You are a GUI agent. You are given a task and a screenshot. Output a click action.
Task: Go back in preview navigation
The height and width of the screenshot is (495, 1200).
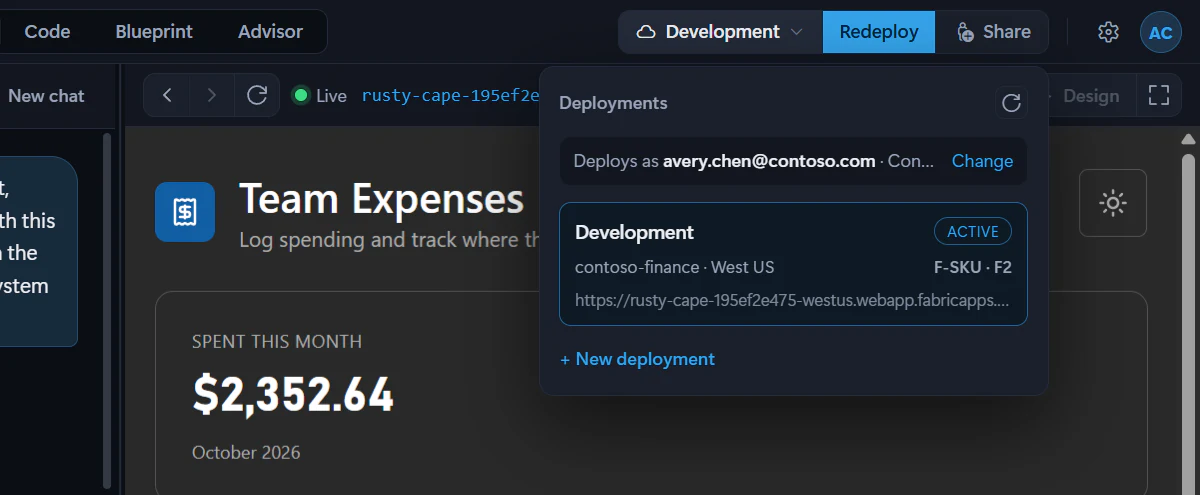pos(167,95)
